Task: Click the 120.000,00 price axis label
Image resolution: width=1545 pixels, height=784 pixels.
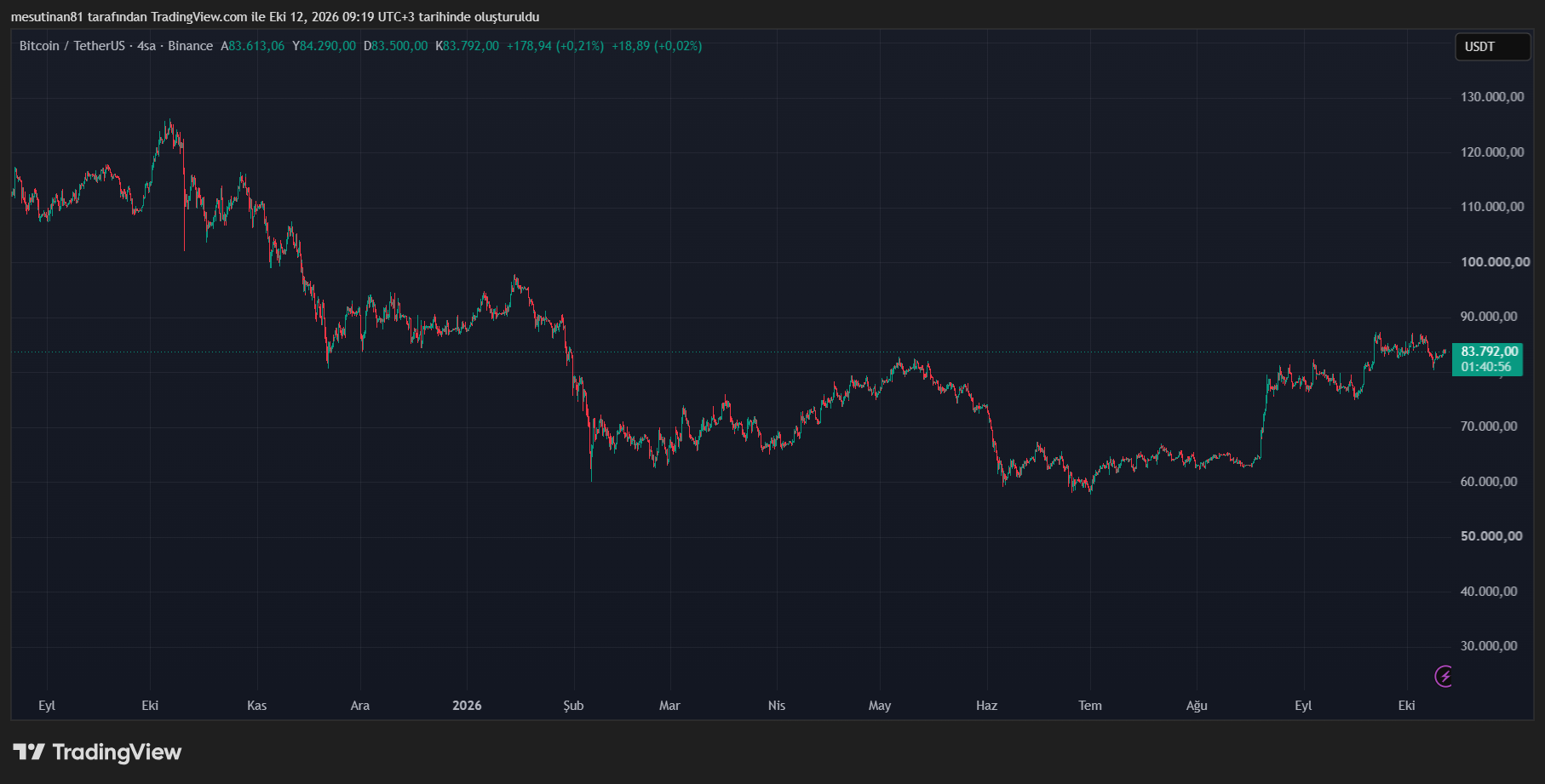Action: 1492,152
